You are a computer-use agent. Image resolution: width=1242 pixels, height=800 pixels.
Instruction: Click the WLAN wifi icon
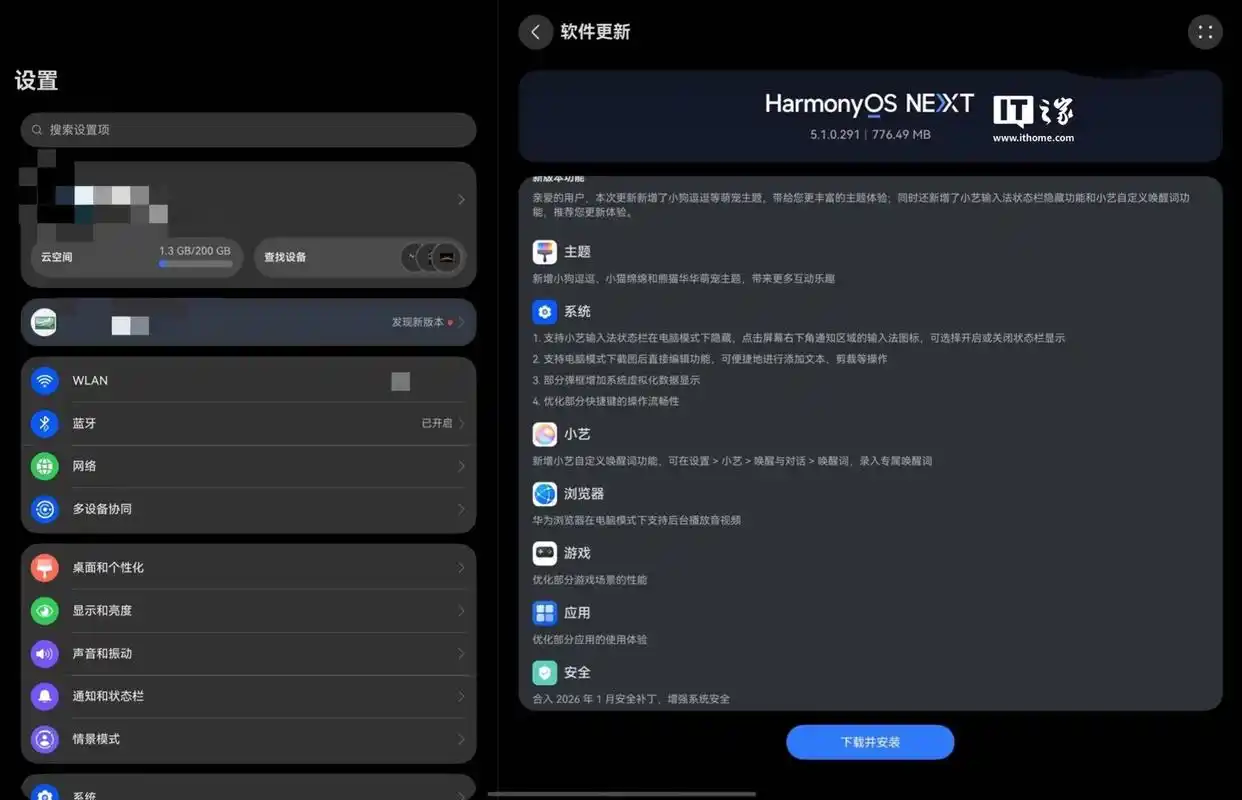click(x=44, y=381)
